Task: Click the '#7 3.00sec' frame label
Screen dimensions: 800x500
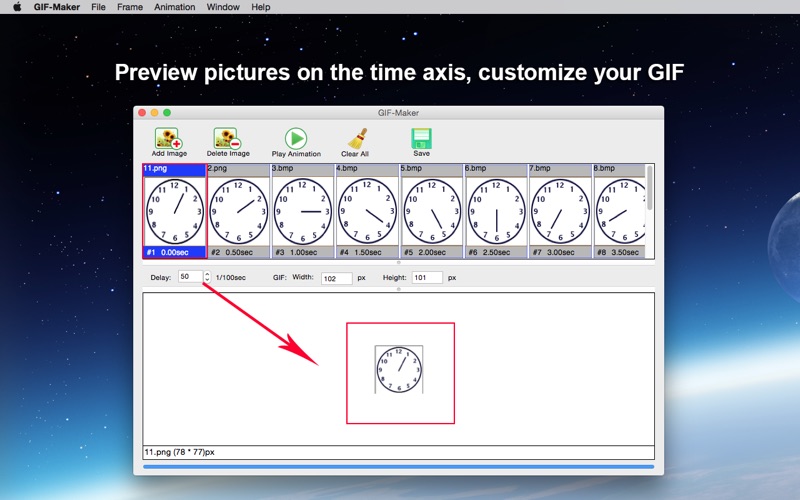Action: (553, 252)
